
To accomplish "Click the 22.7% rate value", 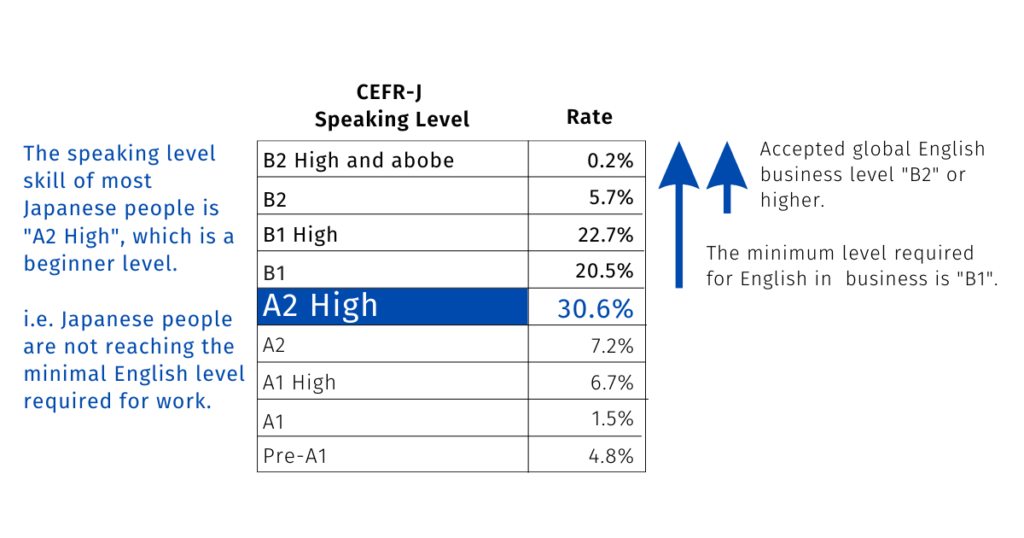I will [607, 235].
